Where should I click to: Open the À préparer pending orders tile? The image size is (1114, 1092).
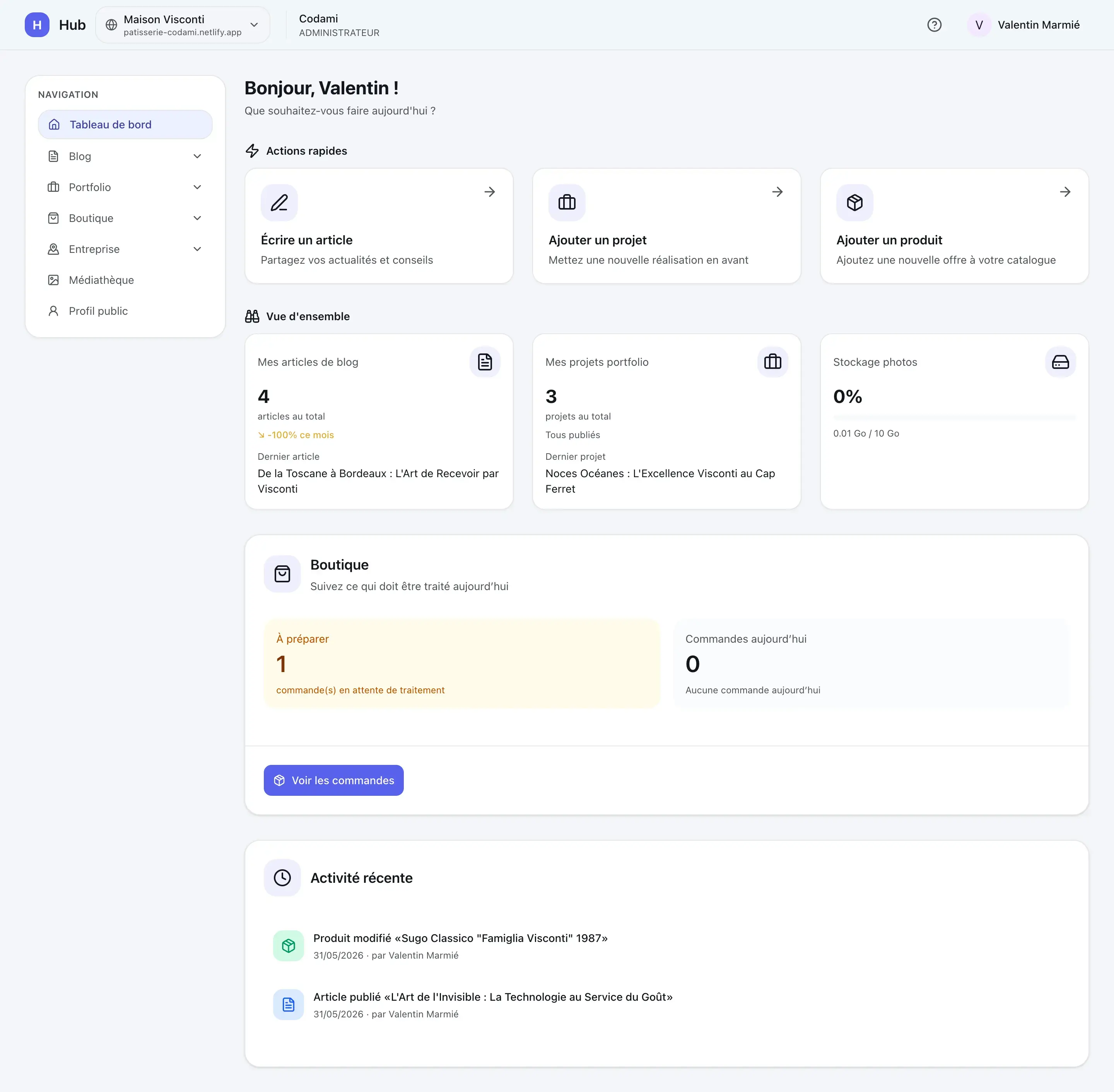pyautogui.click(x=462, y=663)
